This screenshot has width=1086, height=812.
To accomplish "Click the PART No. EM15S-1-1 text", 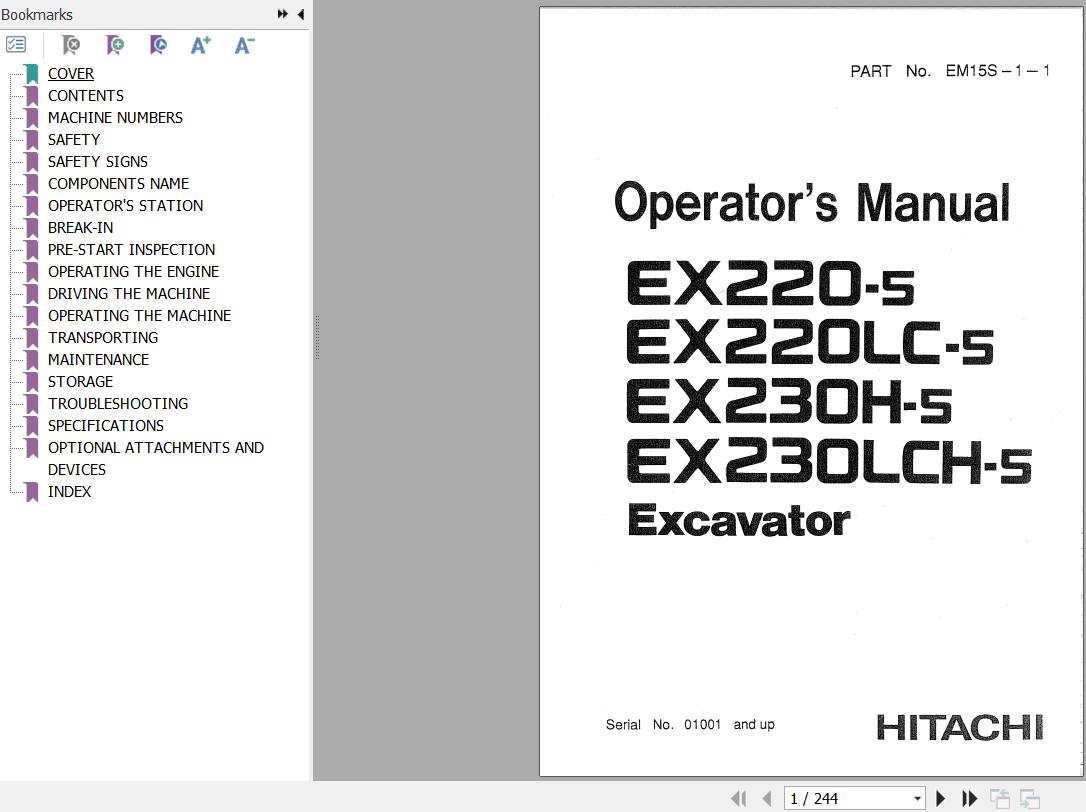I will click(x=950, y=71).
